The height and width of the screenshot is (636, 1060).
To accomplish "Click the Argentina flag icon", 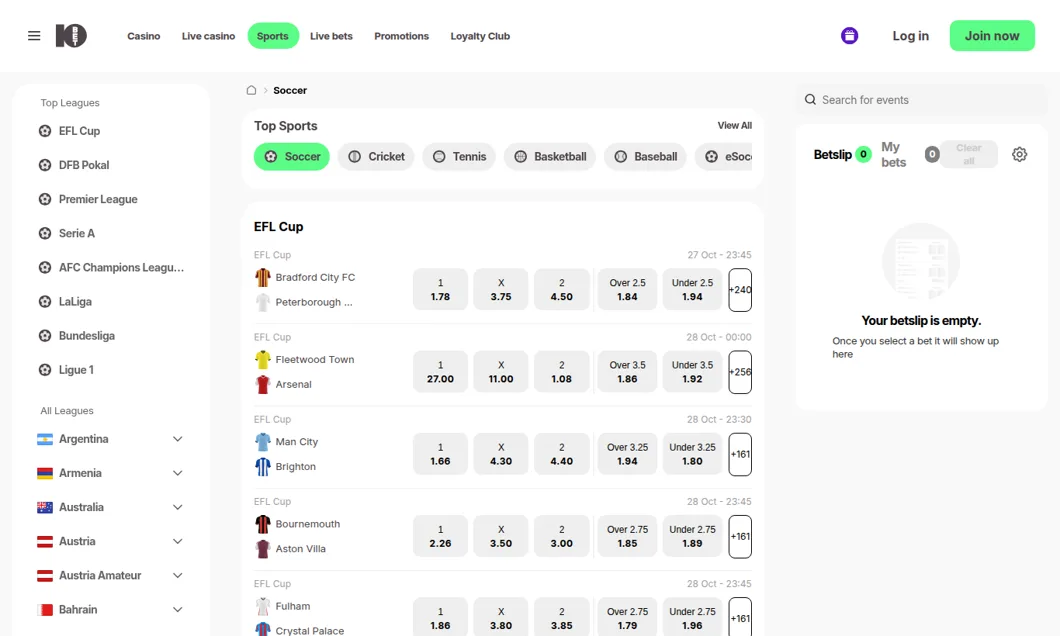I will (45, 439).
